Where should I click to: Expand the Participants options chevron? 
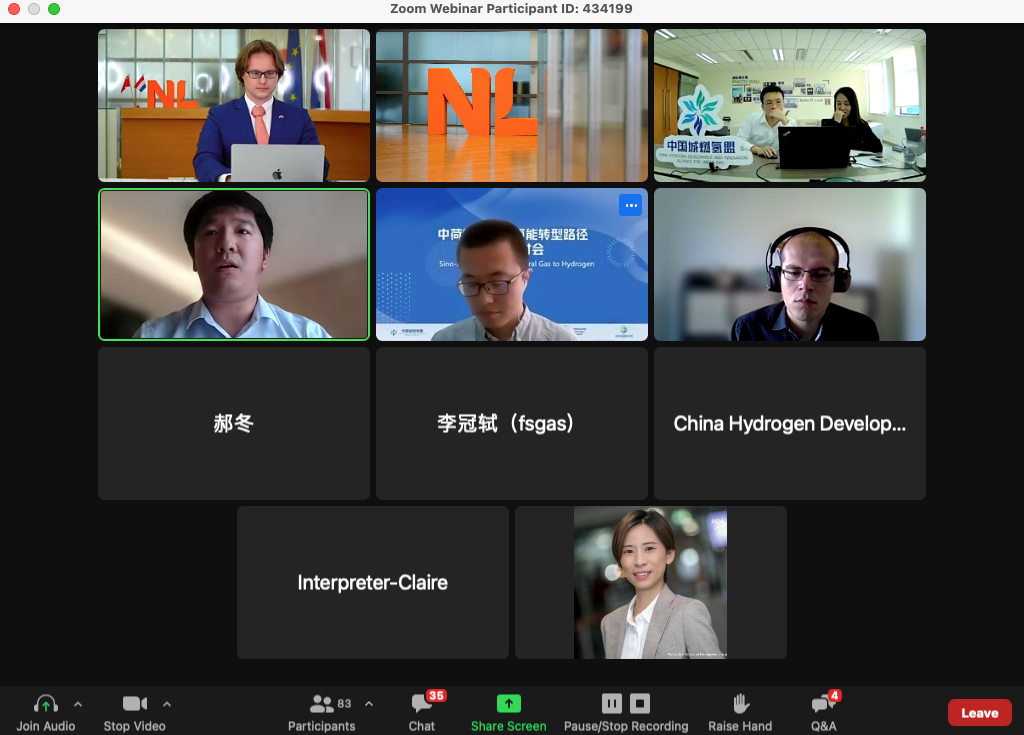click(369, 704)
